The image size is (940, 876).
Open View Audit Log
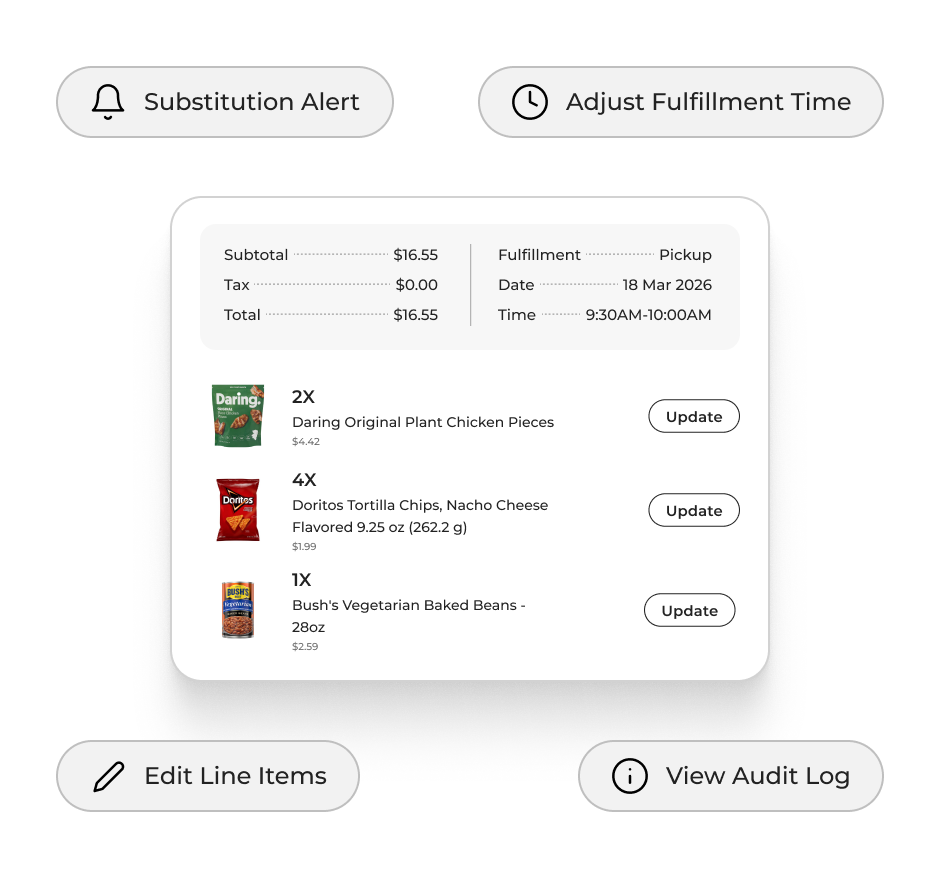731,776
